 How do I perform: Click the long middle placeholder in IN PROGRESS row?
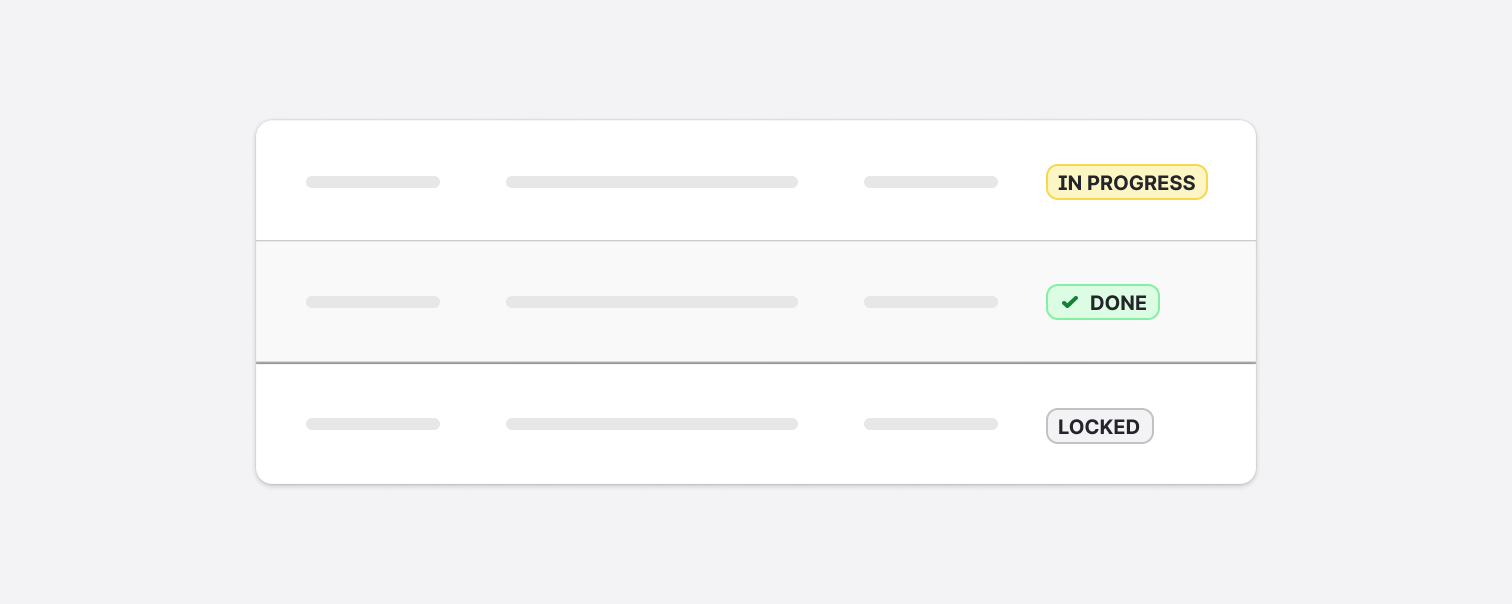[x=651, y=182]
